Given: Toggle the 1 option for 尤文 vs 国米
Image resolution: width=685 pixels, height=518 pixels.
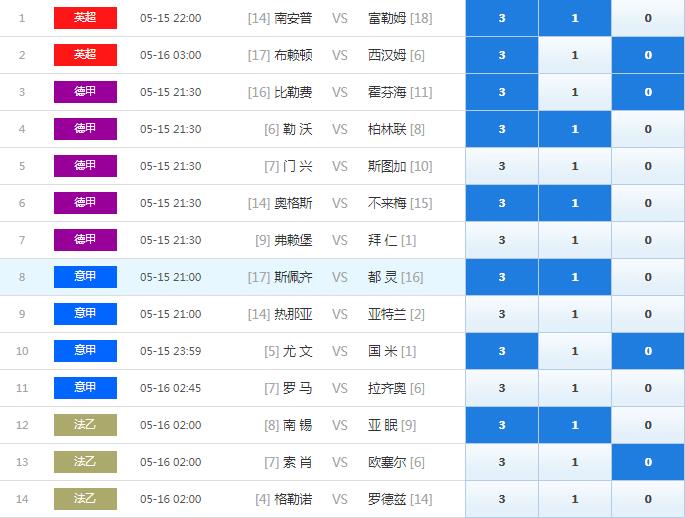Looking at the screenshot, I should pyautogui.click(x=574, y=351).
